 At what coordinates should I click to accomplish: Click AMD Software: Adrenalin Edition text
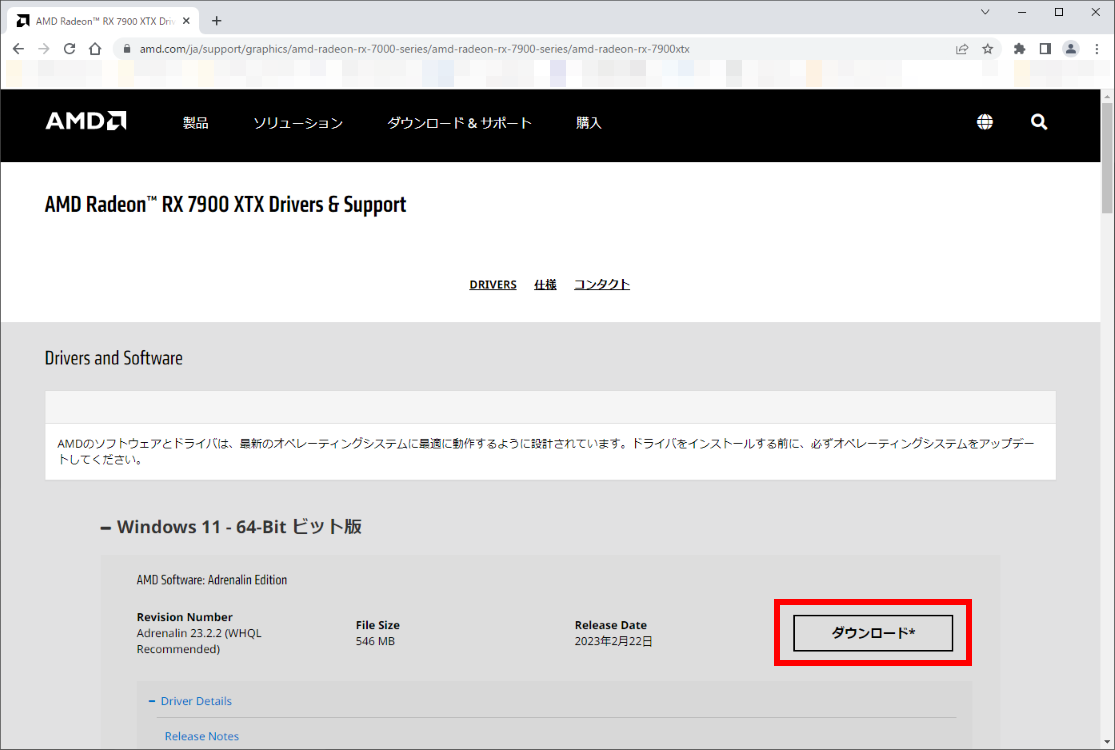(x=212, y=580)
